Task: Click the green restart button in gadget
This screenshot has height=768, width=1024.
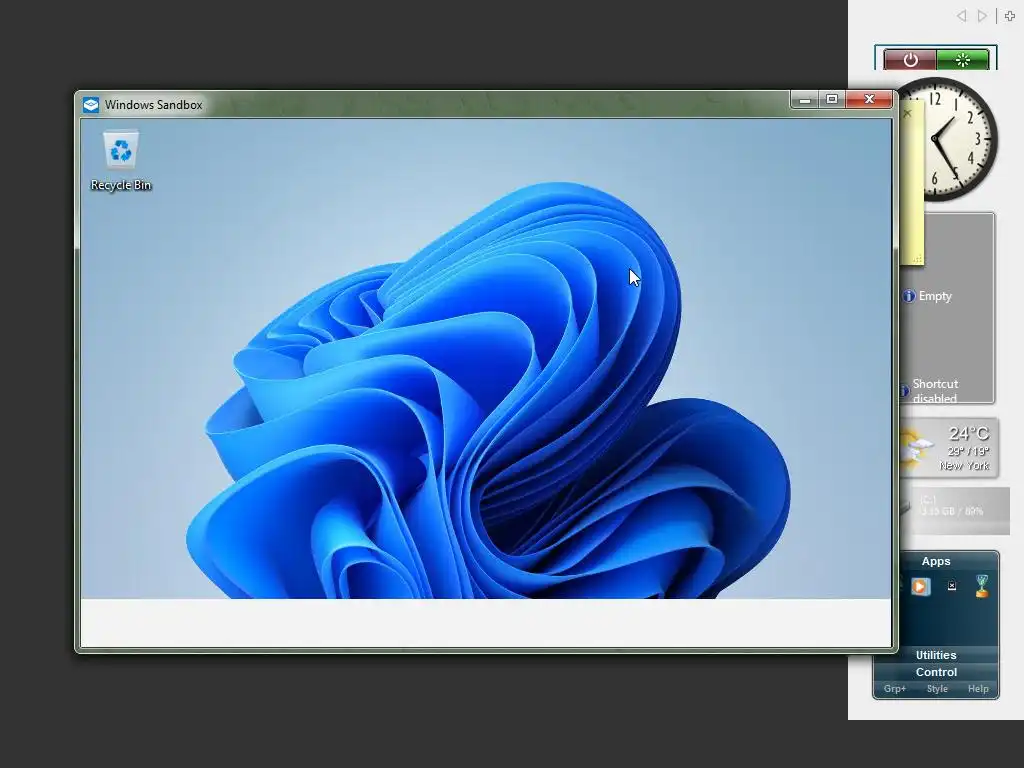Action: (x=963, y=59)
